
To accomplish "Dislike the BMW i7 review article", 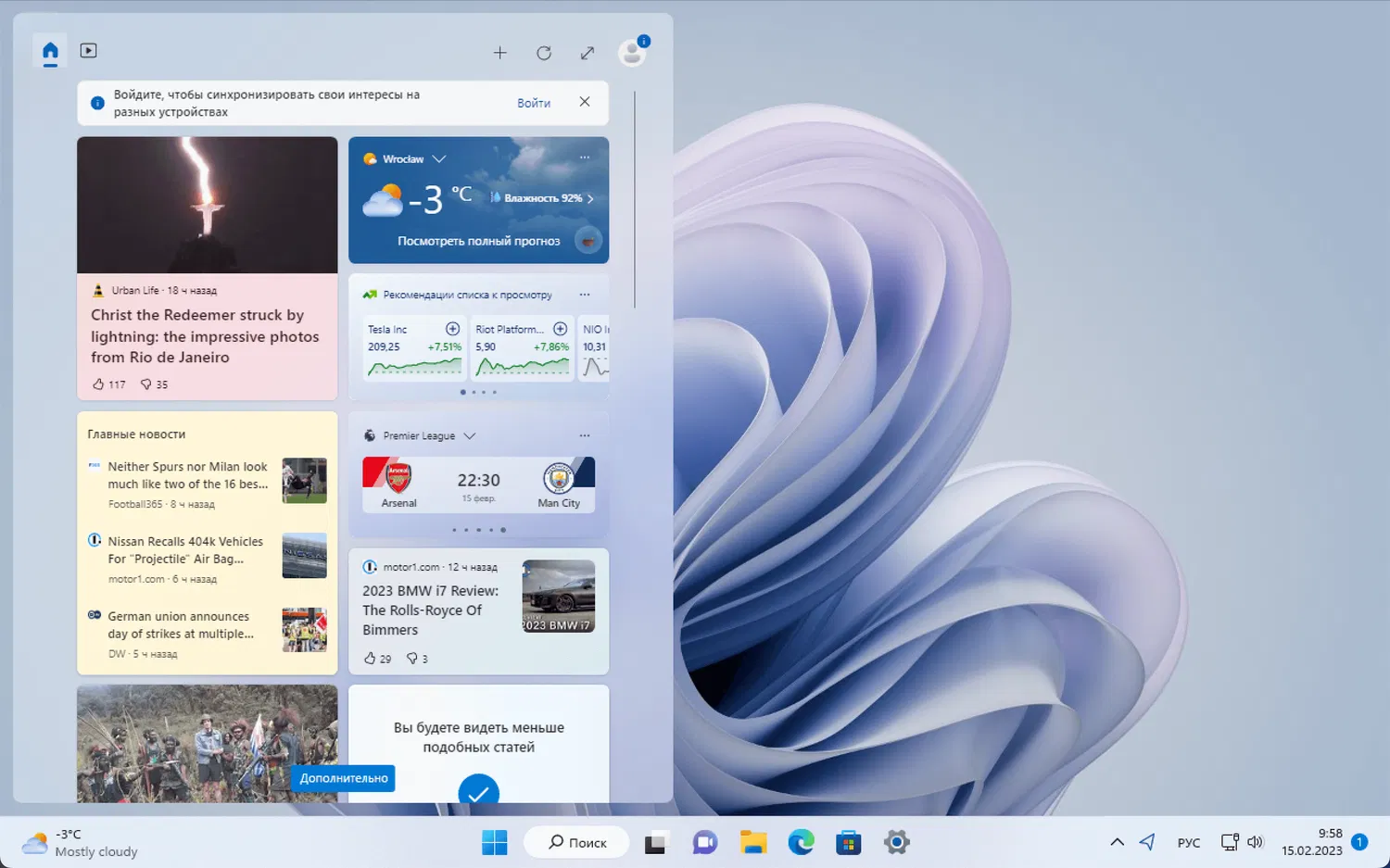I will (x=411, y=659).
